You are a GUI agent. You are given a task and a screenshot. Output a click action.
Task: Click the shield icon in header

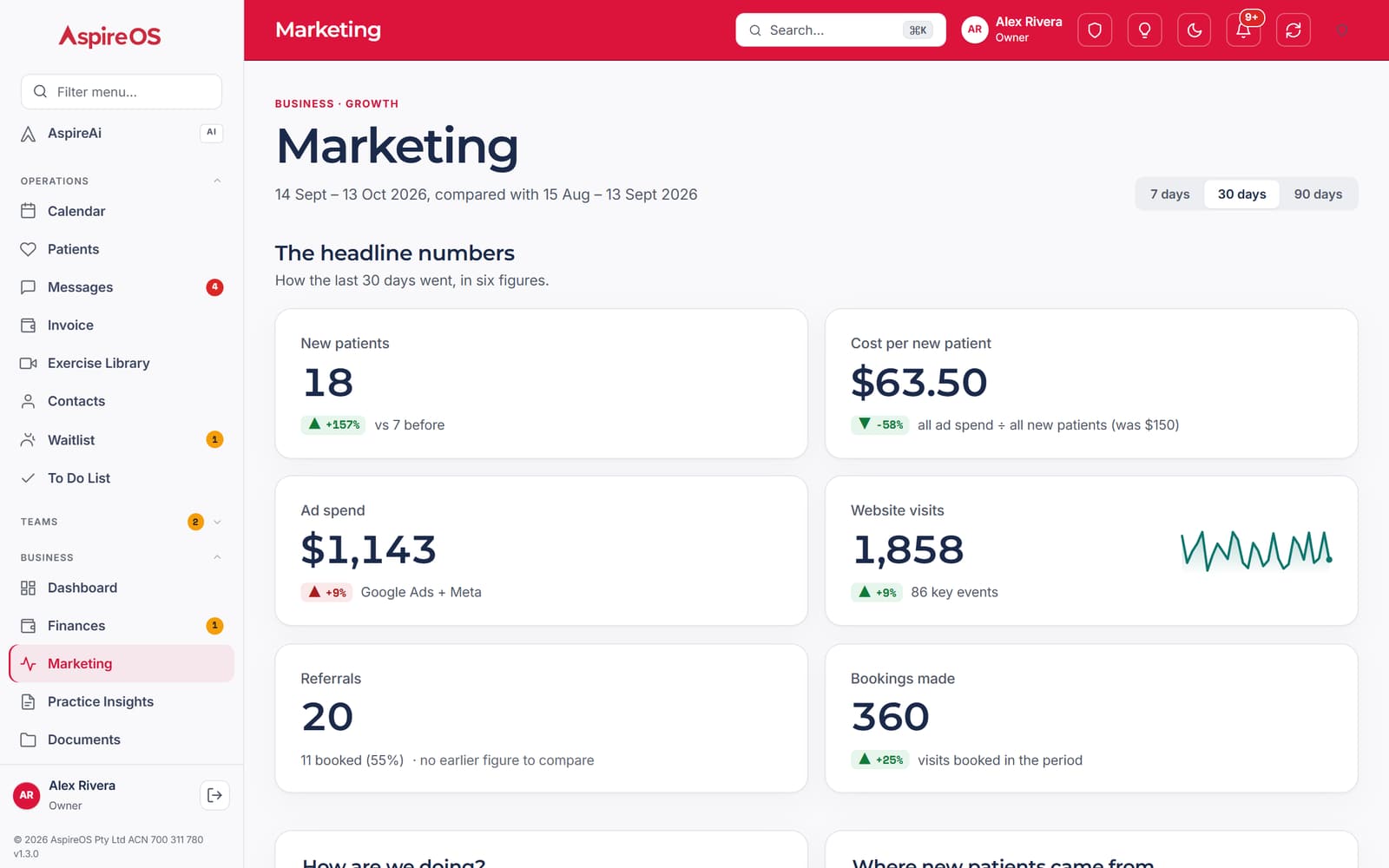[1095, 30]
